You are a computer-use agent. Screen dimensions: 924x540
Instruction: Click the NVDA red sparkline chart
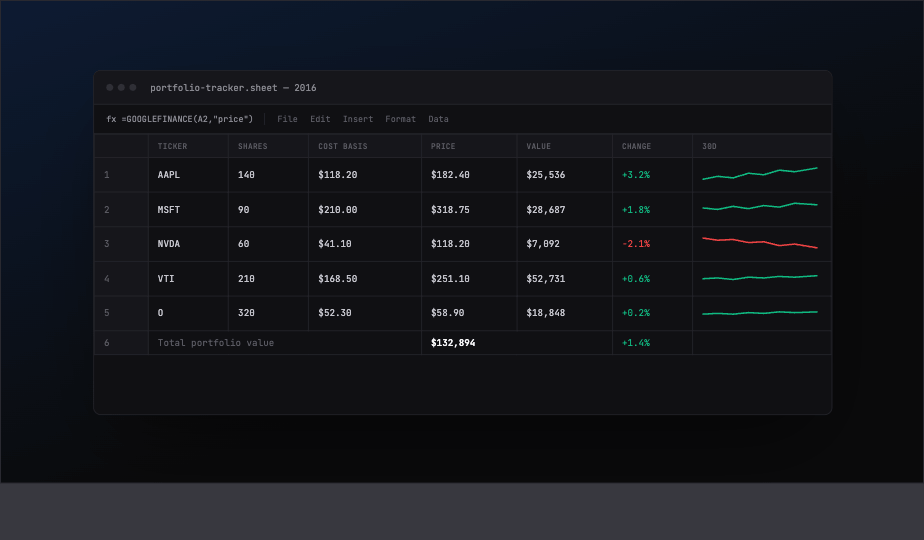760,243
